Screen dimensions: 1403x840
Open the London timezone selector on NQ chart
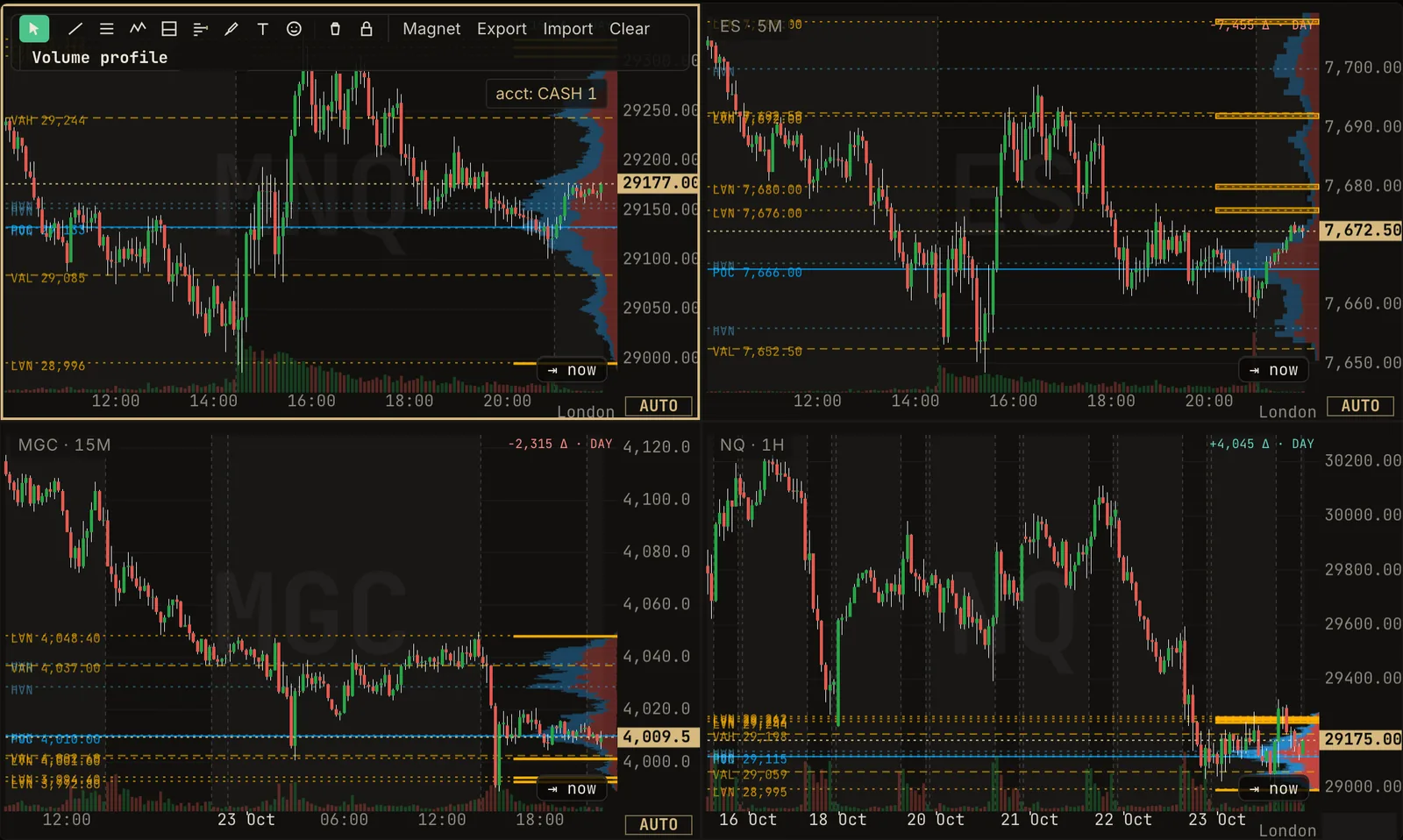tap(1287, 830)
